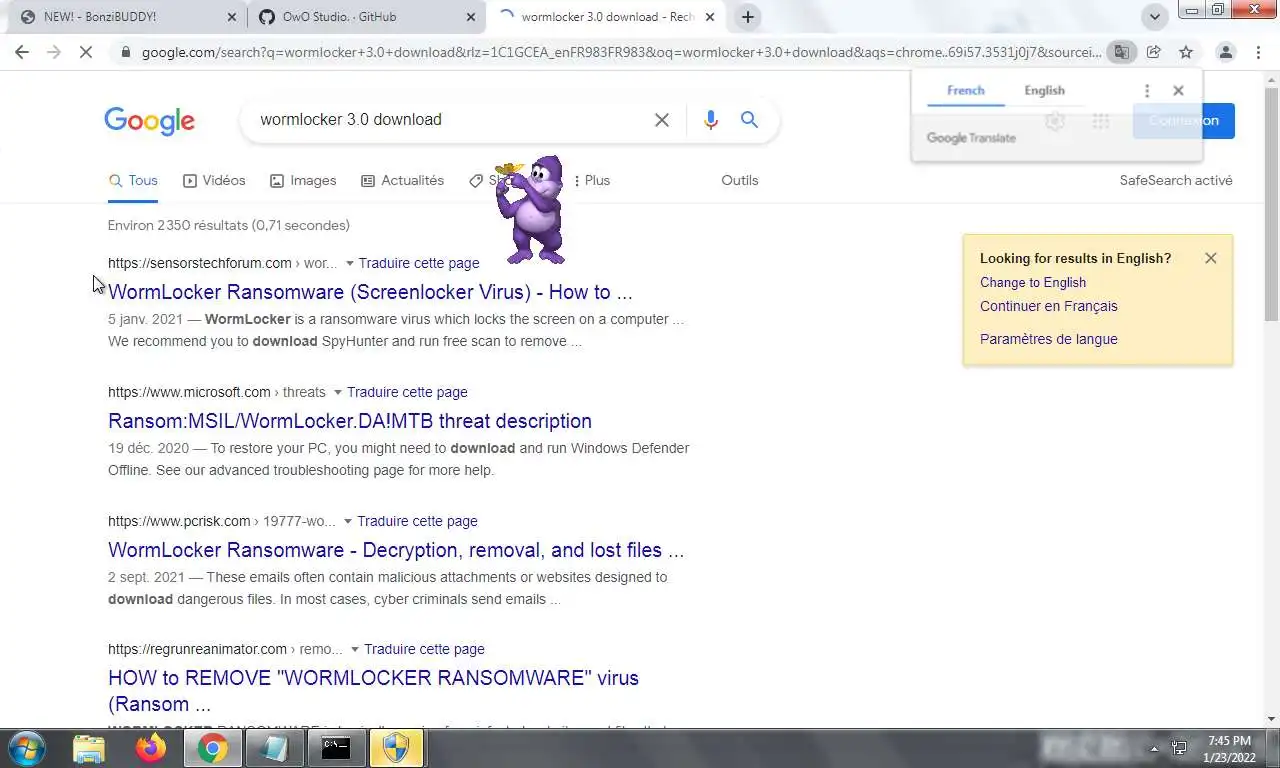The image size is (1280, 768).
Task: Start voice search with the microphone icon
Action: click(711, 120)
